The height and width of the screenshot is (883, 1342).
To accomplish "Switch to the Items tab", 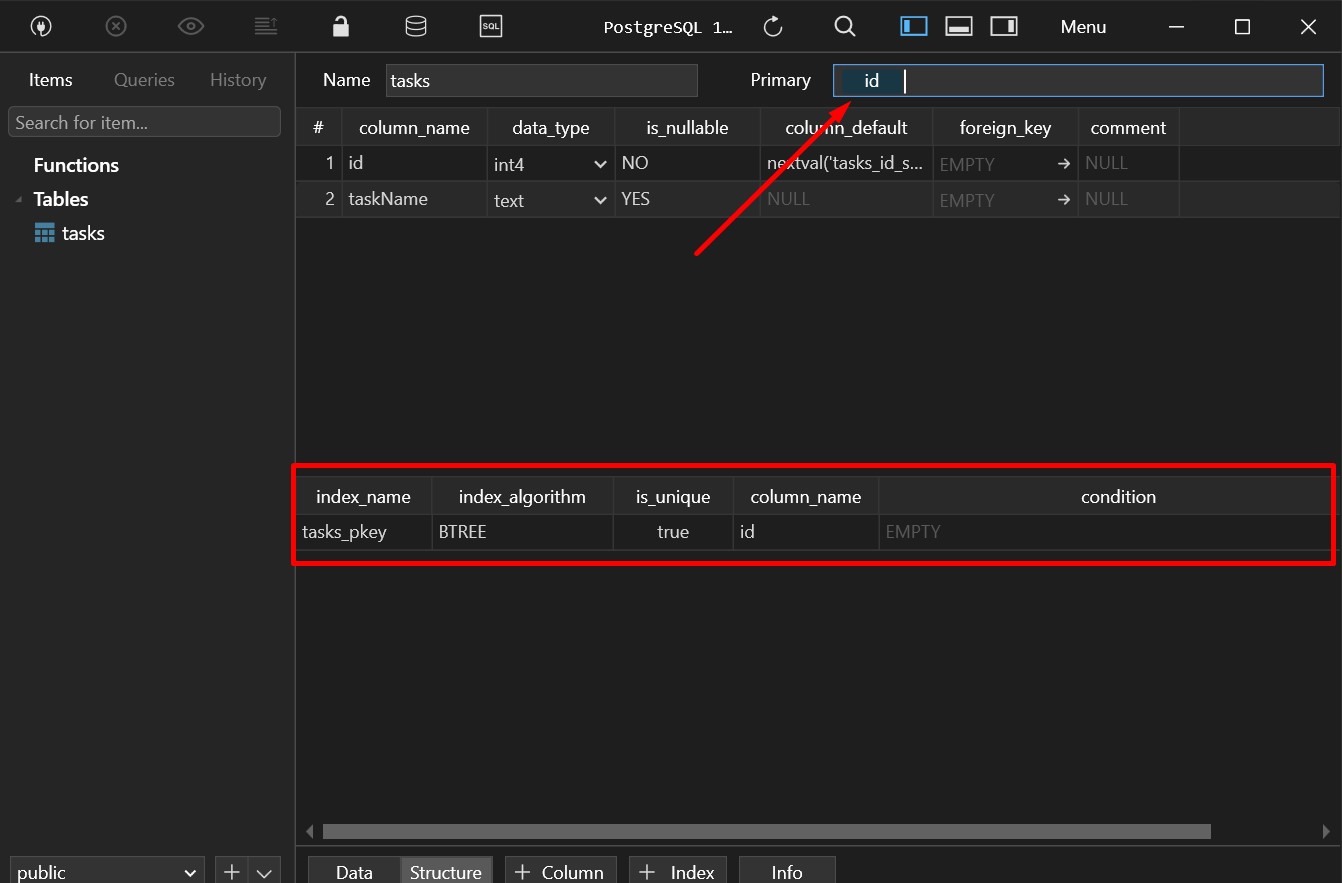I will (51, 80).
